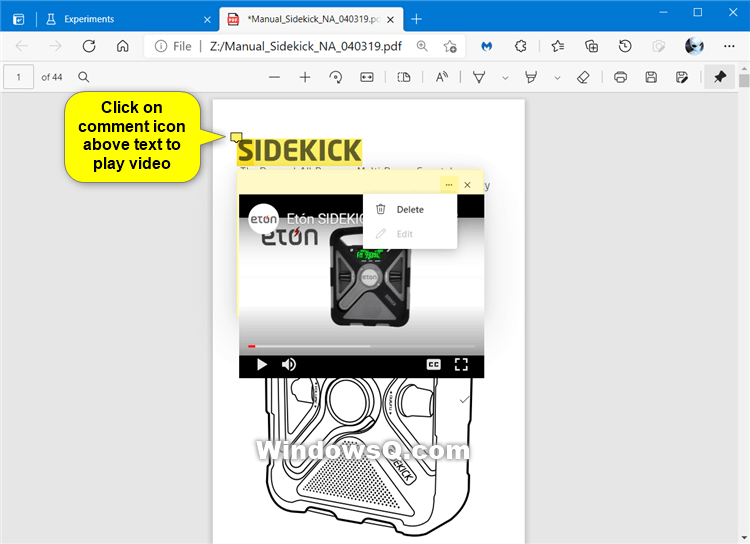
Task: Zoom out of the PDF
Action: coord(274,77)
